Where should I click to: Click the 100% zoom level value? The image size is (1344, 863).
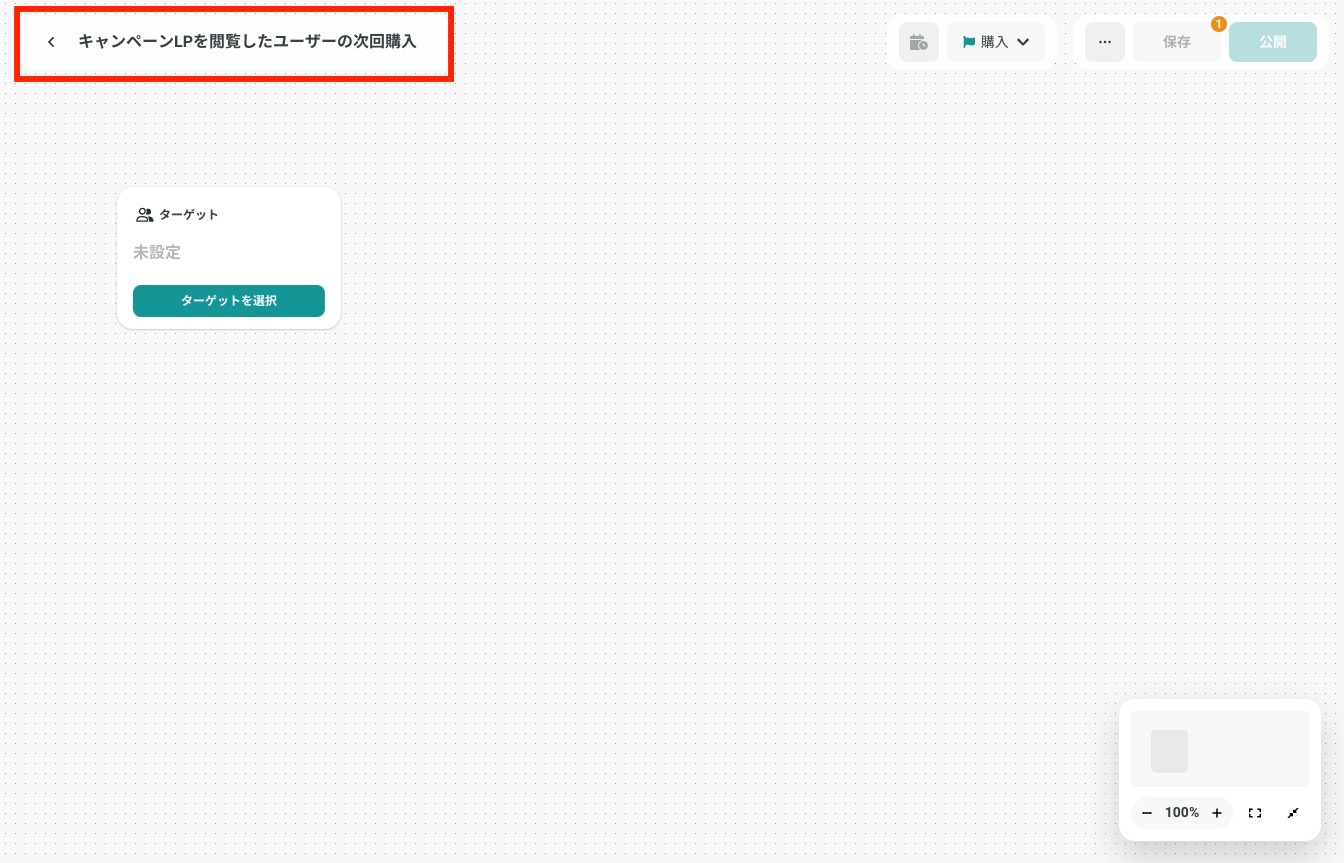[1182, 813]
